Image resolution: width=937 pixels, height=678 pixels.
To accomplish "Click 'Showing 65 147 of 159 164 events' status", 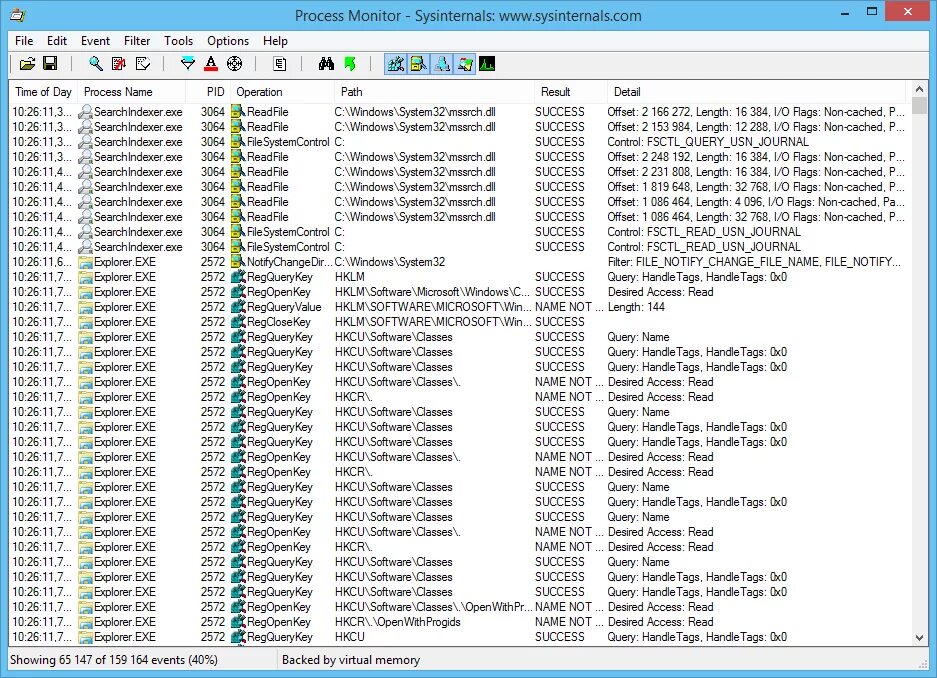I will pyautogui.click(x=114, y=659).
